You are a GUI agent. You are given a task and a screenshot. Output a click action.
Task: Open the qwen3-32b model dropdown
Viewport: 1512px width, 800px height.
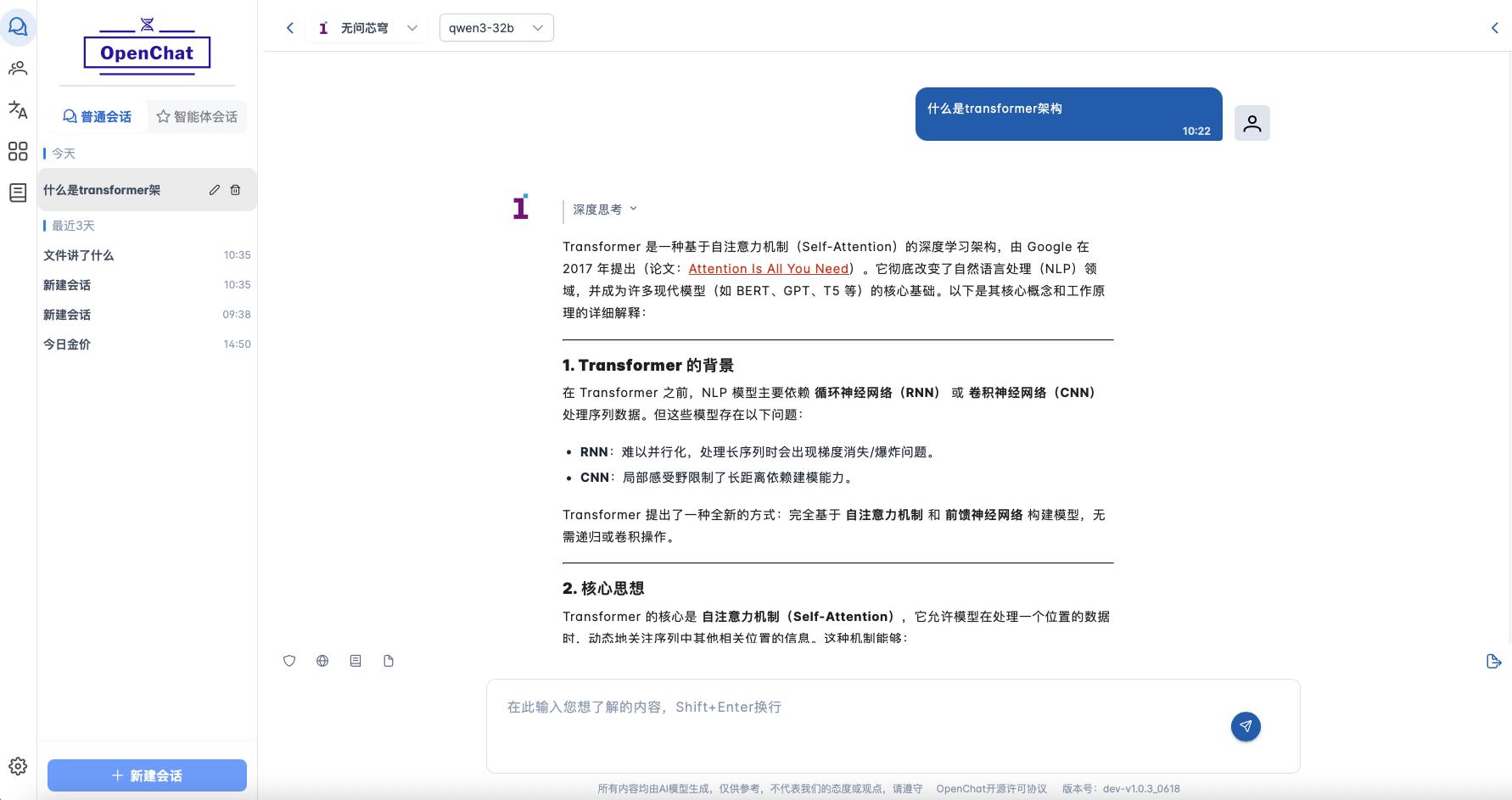pyautogui.click(x=496, y=28)
